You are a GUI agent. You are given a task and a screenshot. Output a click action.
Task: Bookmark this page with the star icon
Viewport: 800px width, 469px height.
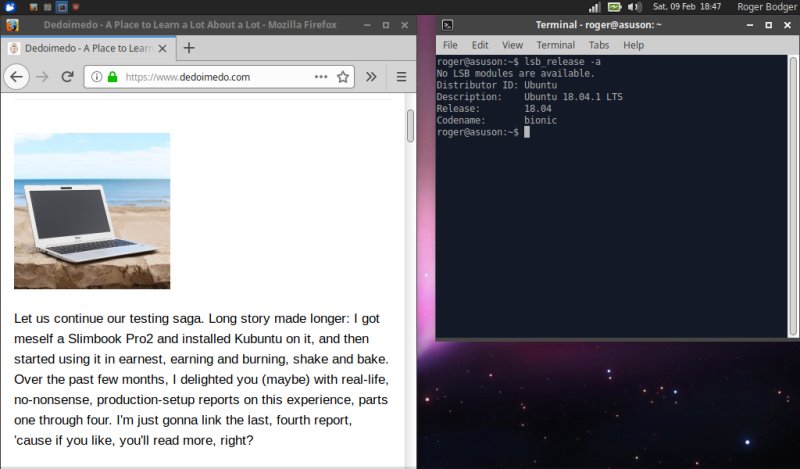tap(343, 77)
